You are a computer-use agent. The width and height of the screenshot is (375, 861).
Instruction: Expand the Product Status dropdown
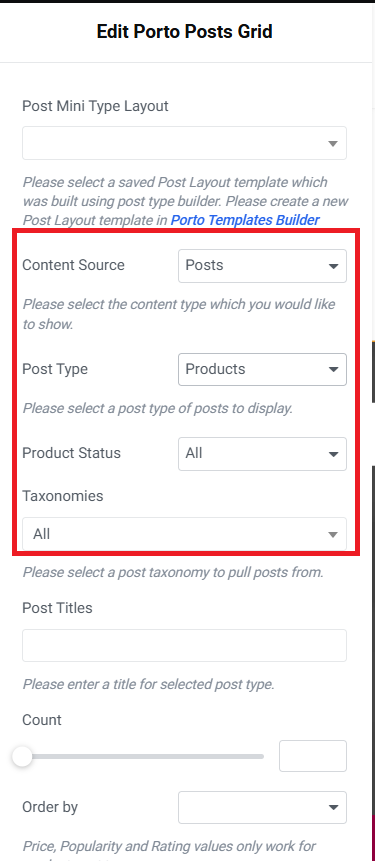pyautogui.click(x=262, y=454)
